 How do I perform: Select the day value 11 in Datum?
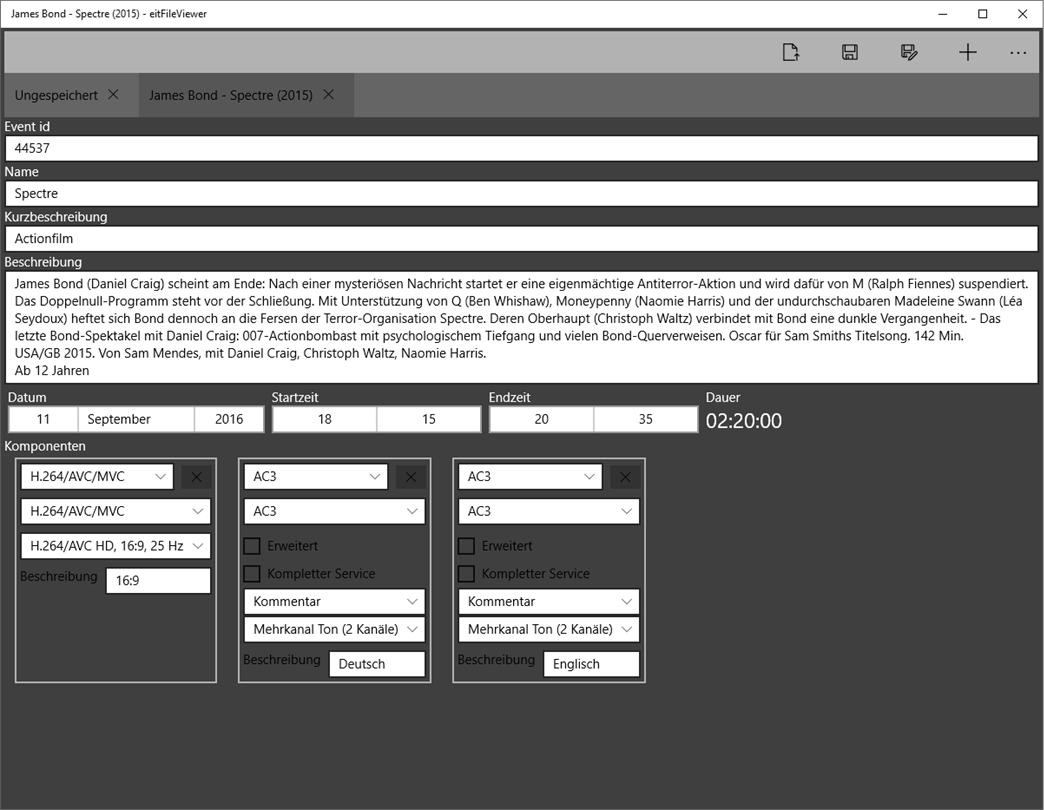43,419
